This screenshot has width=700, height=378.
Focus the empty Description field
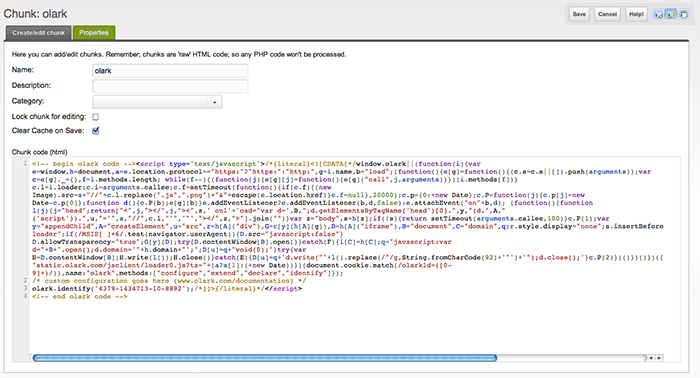[x=170, y=86]
